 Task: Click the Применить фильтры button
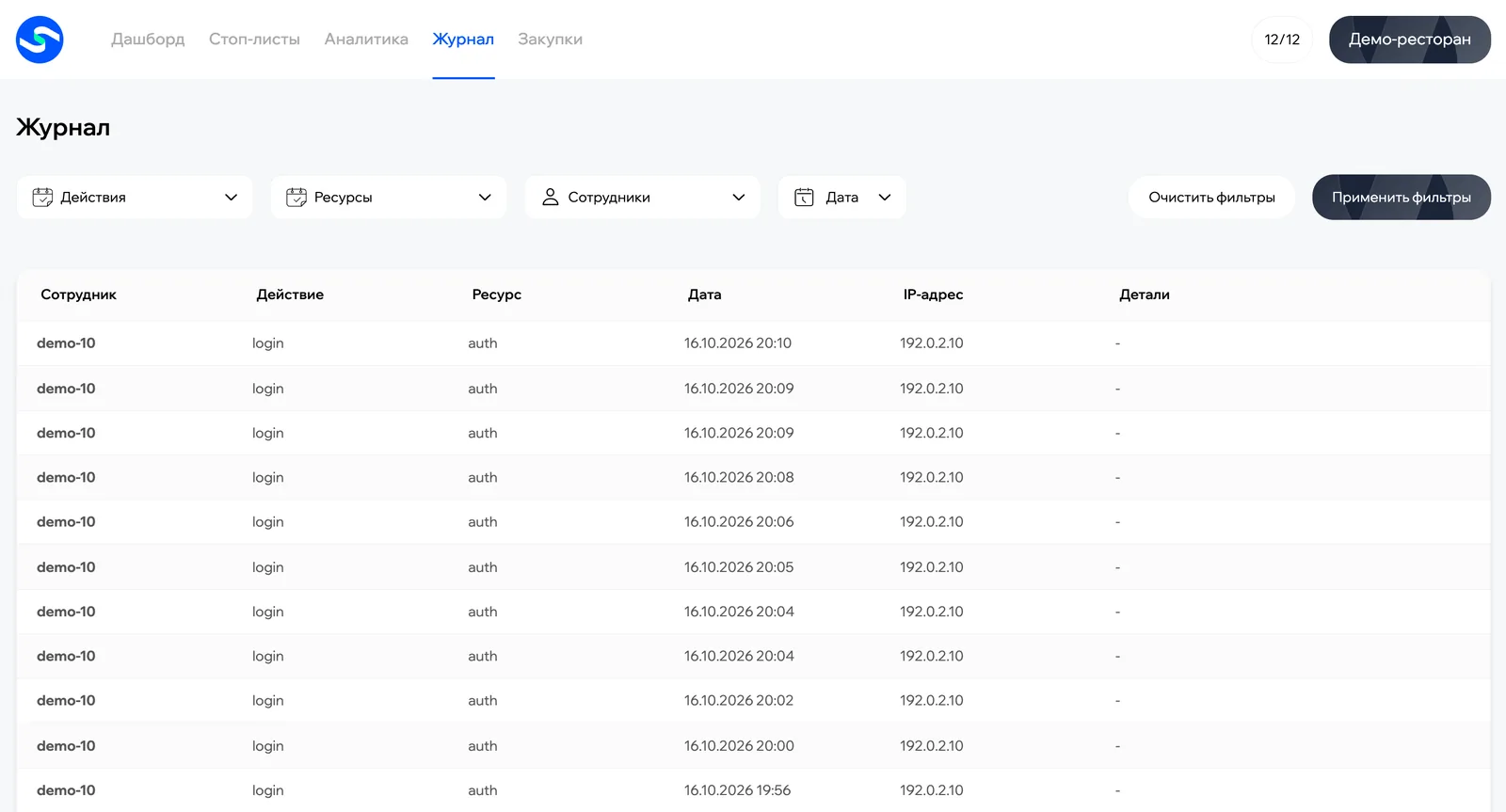(x=1402, y=198)
